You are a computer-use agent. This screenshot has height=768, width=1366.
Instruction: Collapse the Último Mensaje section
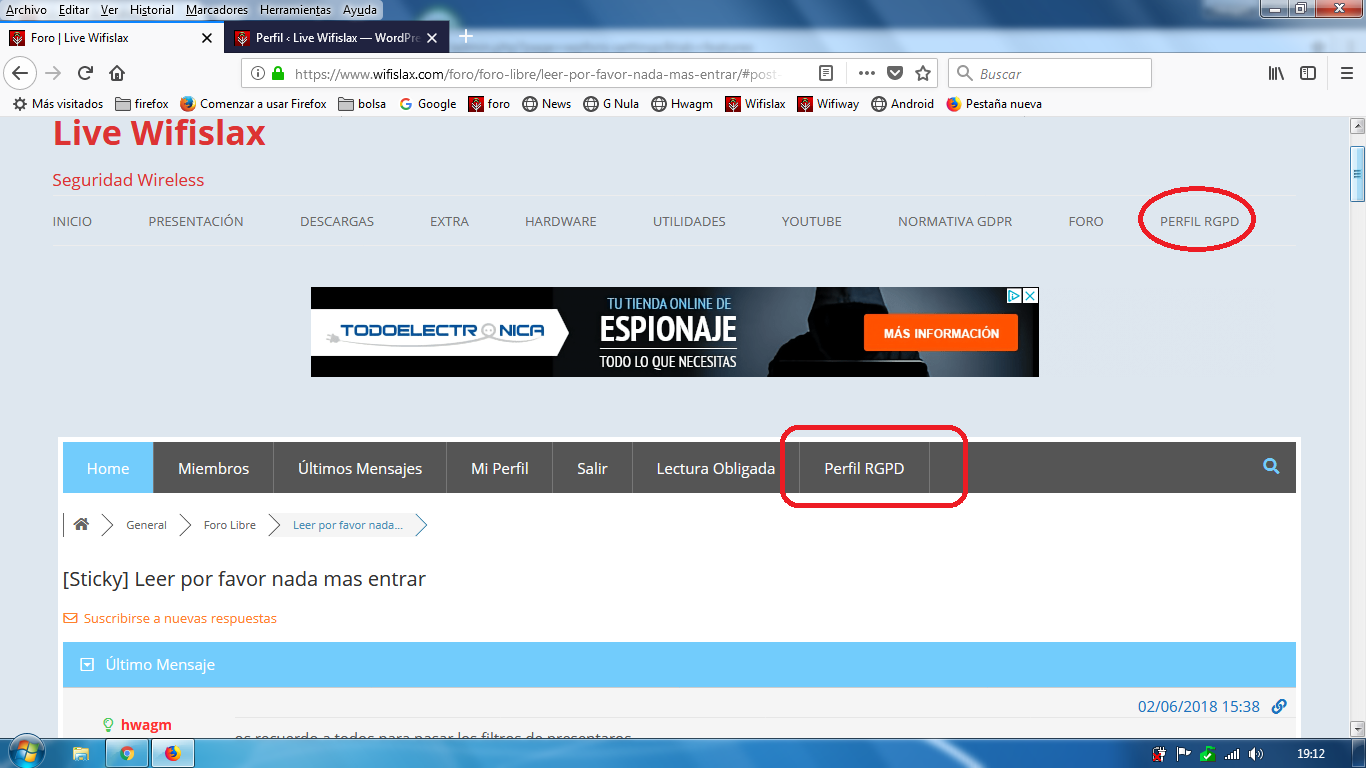pos(87,664)
